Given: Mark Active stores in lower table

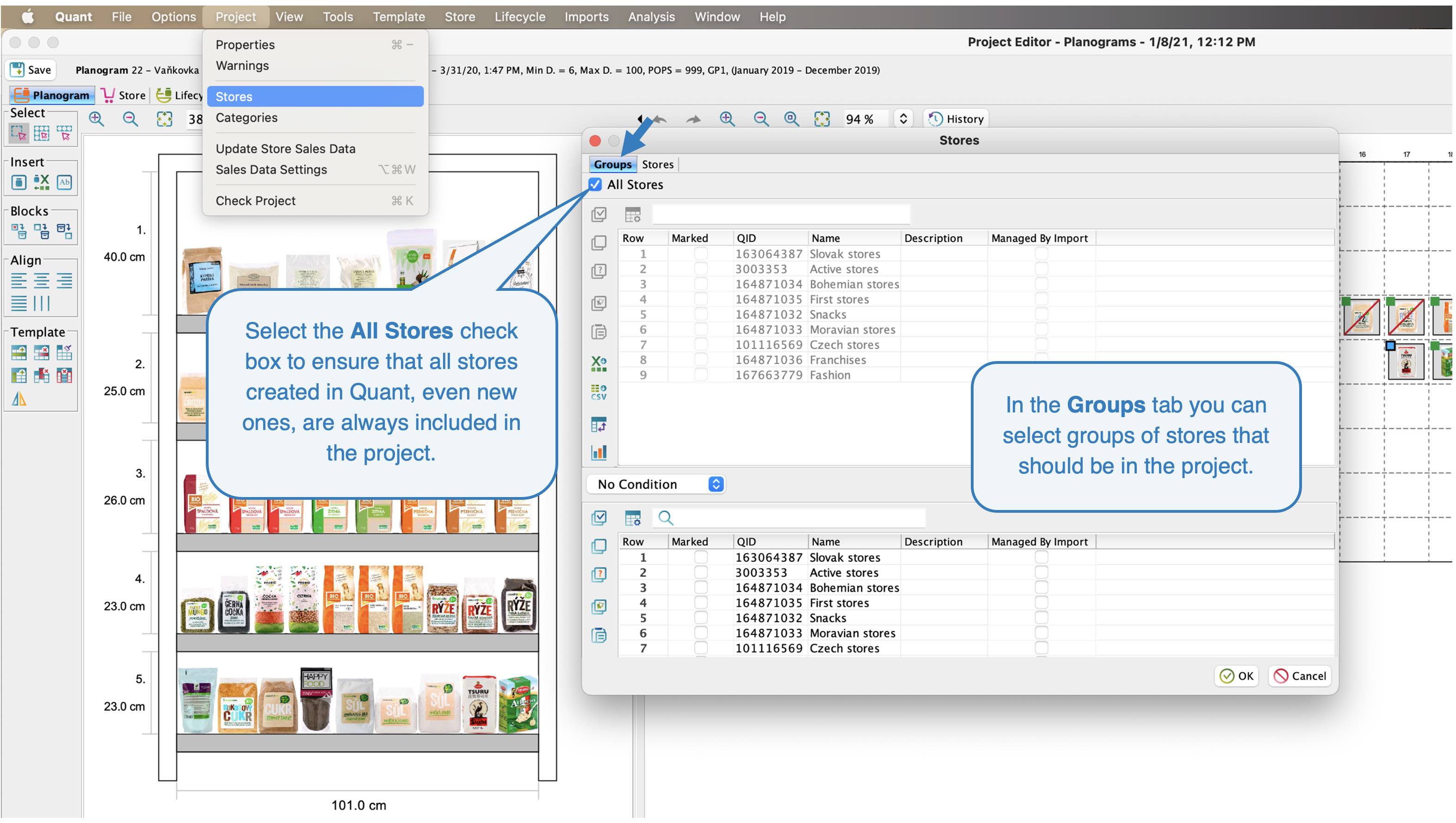Looking at the screenshot, I should (x=701, y=572).
